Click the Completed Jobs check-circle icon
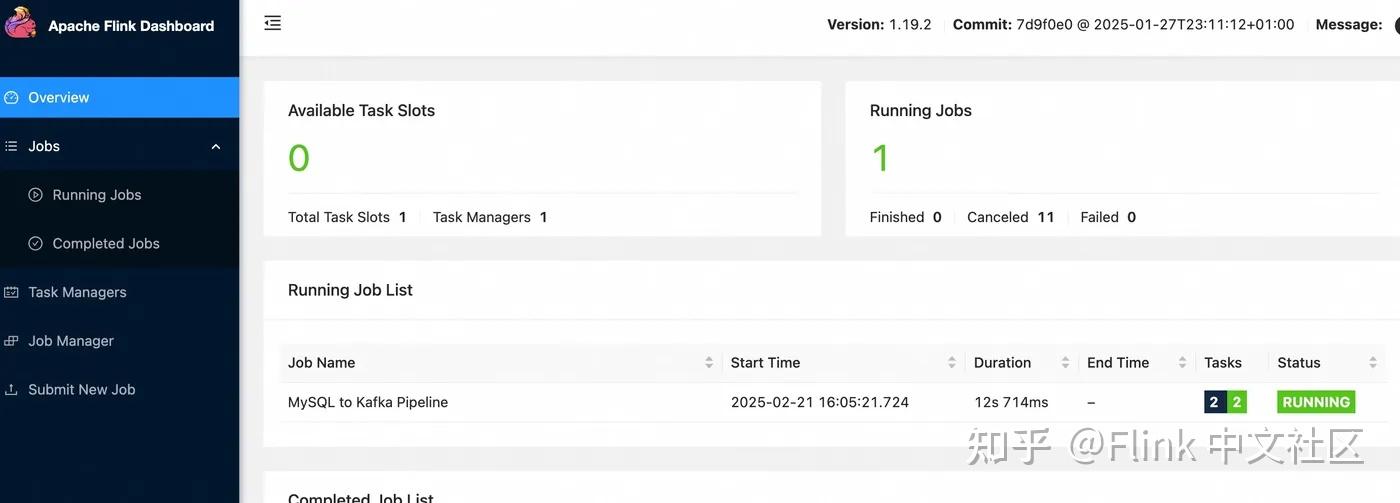This screenshot has height=503, width=1400. (36, 244)
